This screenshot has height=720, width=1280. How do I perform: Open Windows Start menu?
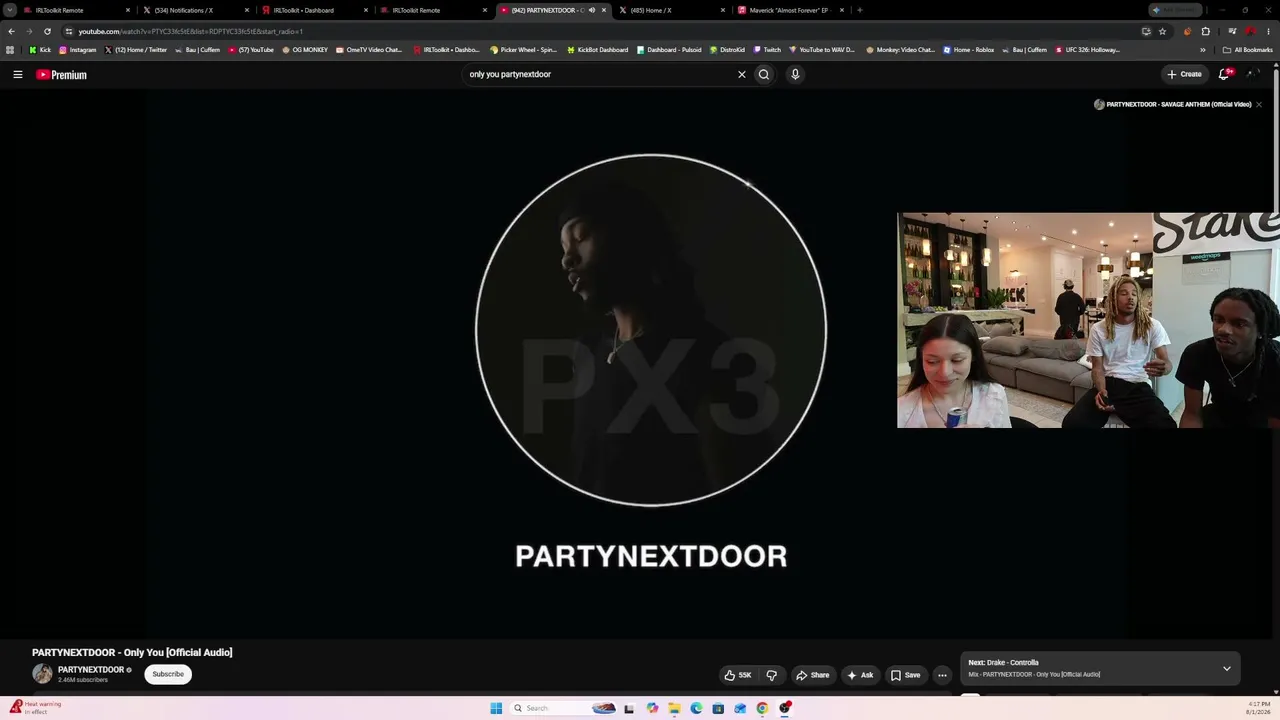click(496, 708)
